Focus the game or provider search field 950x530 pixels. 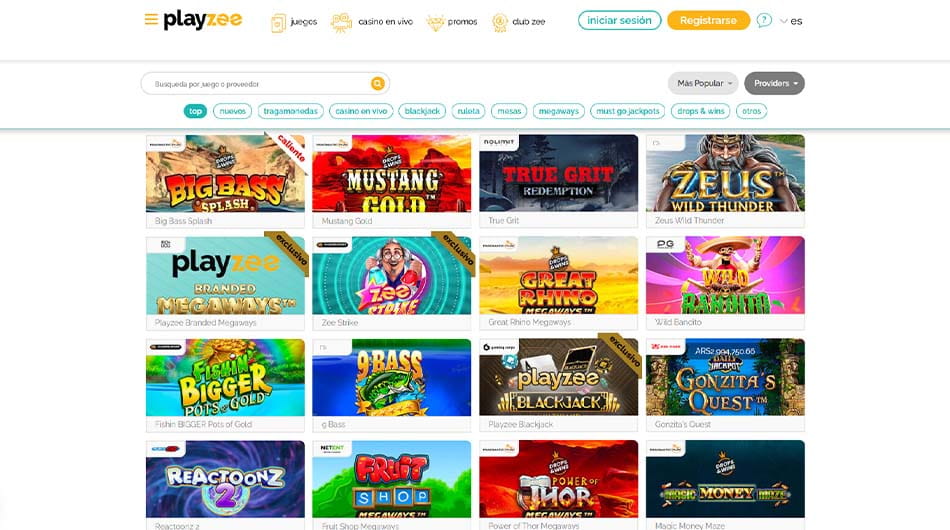pos(257,84)
